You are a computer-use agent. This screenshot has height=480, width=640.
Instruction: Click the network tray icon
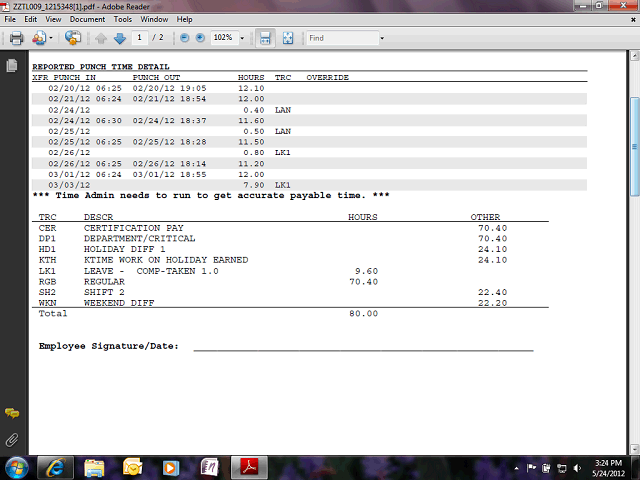click(x=562, y=468)
